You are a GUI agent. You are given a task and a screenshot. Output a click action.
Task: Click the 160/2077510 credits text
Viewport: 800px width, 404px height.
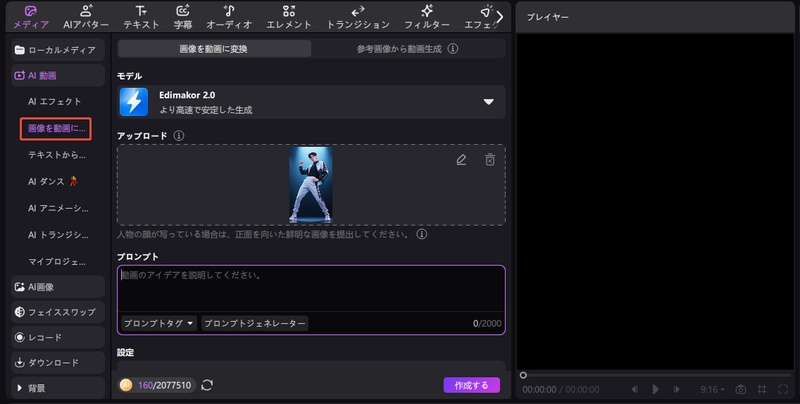coord(164,385)
